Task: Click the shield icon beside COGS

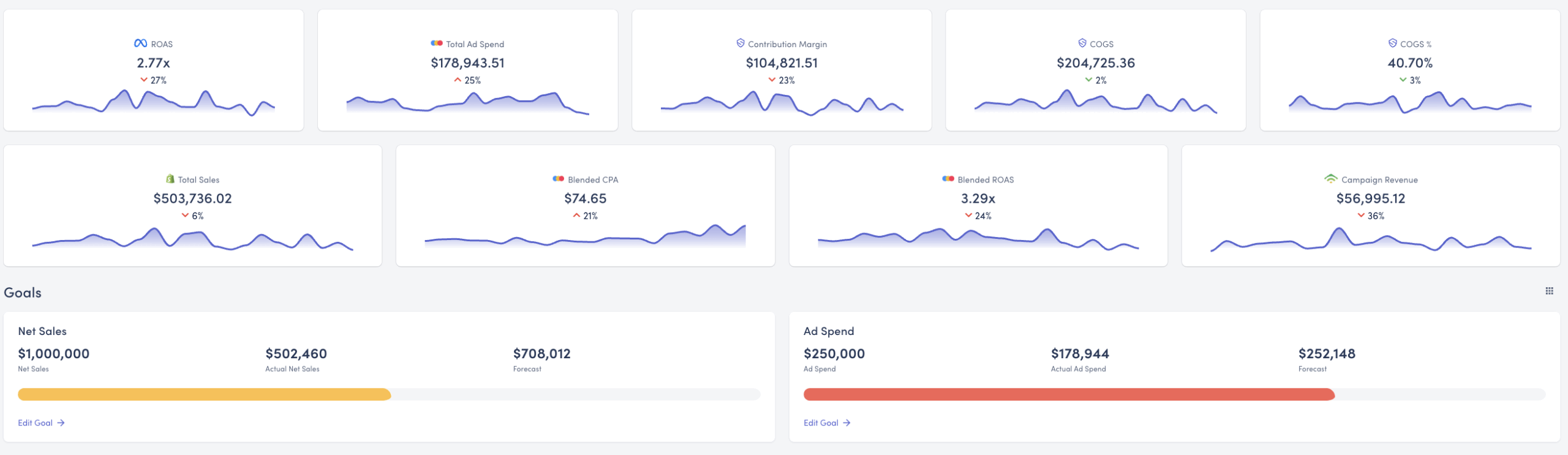Action: [x=1082, y=43]
